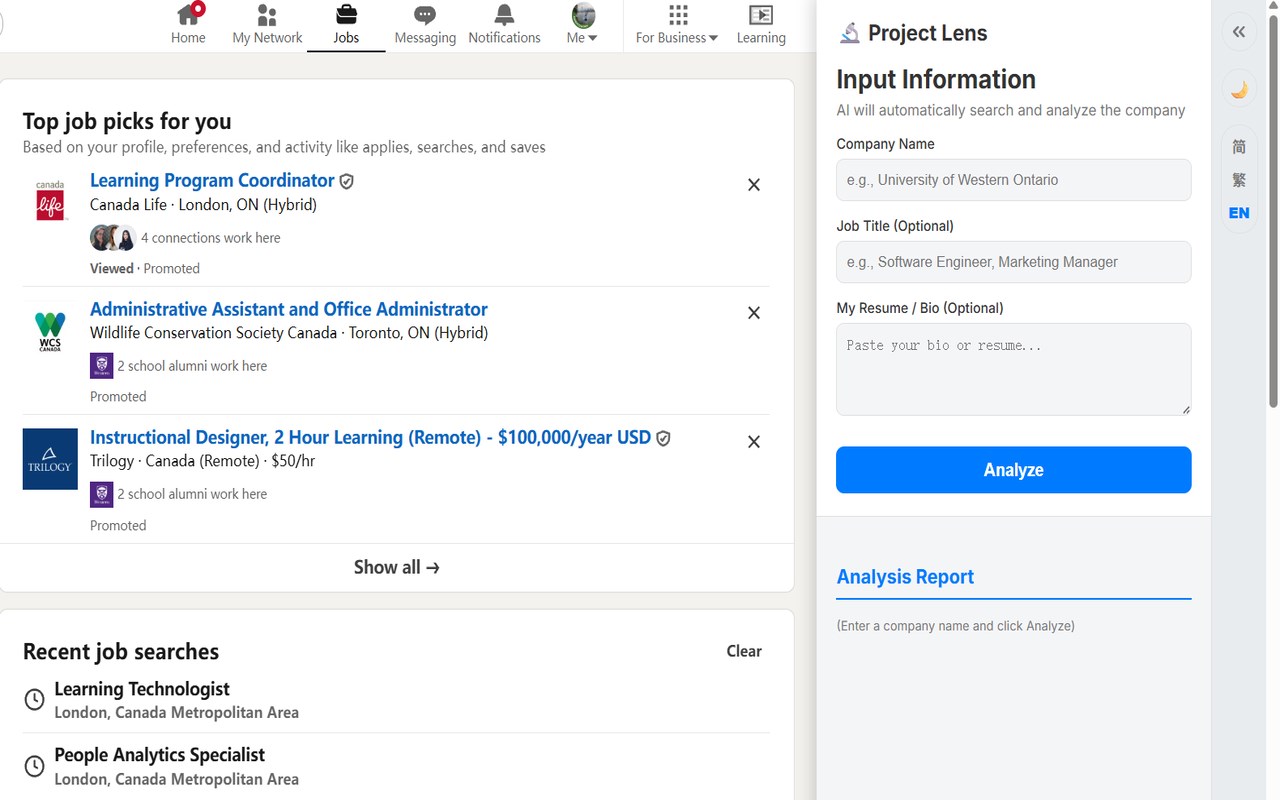Toggle dark mode moon icon

1239,90
